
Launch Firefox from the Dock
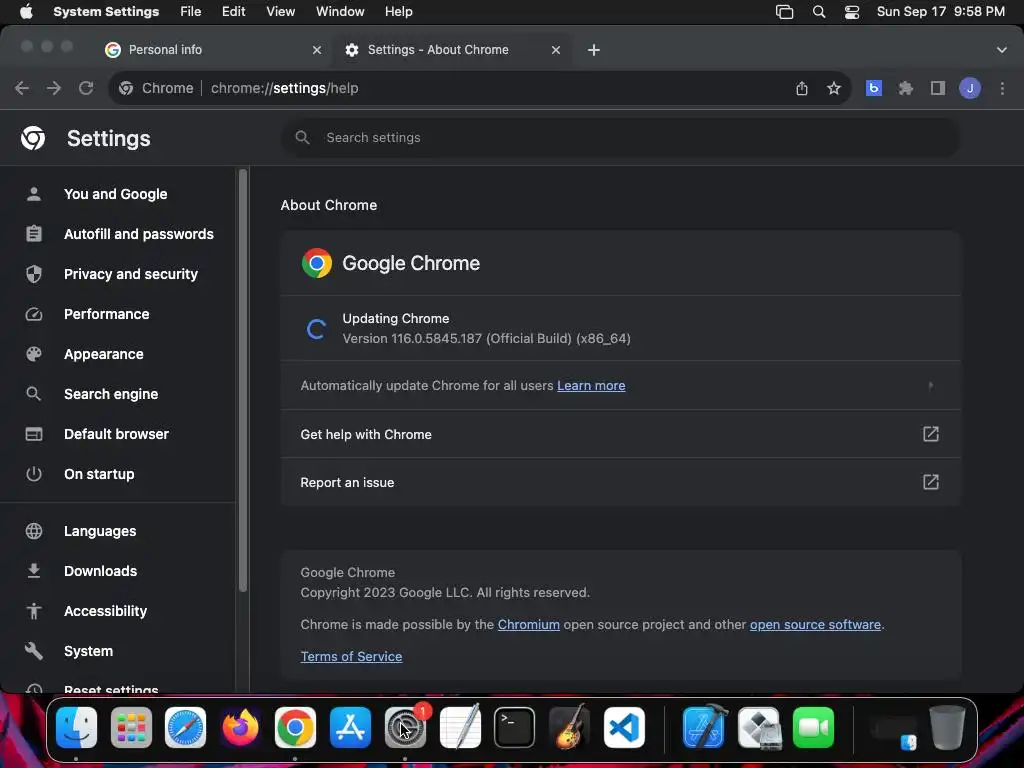point(240,728)
